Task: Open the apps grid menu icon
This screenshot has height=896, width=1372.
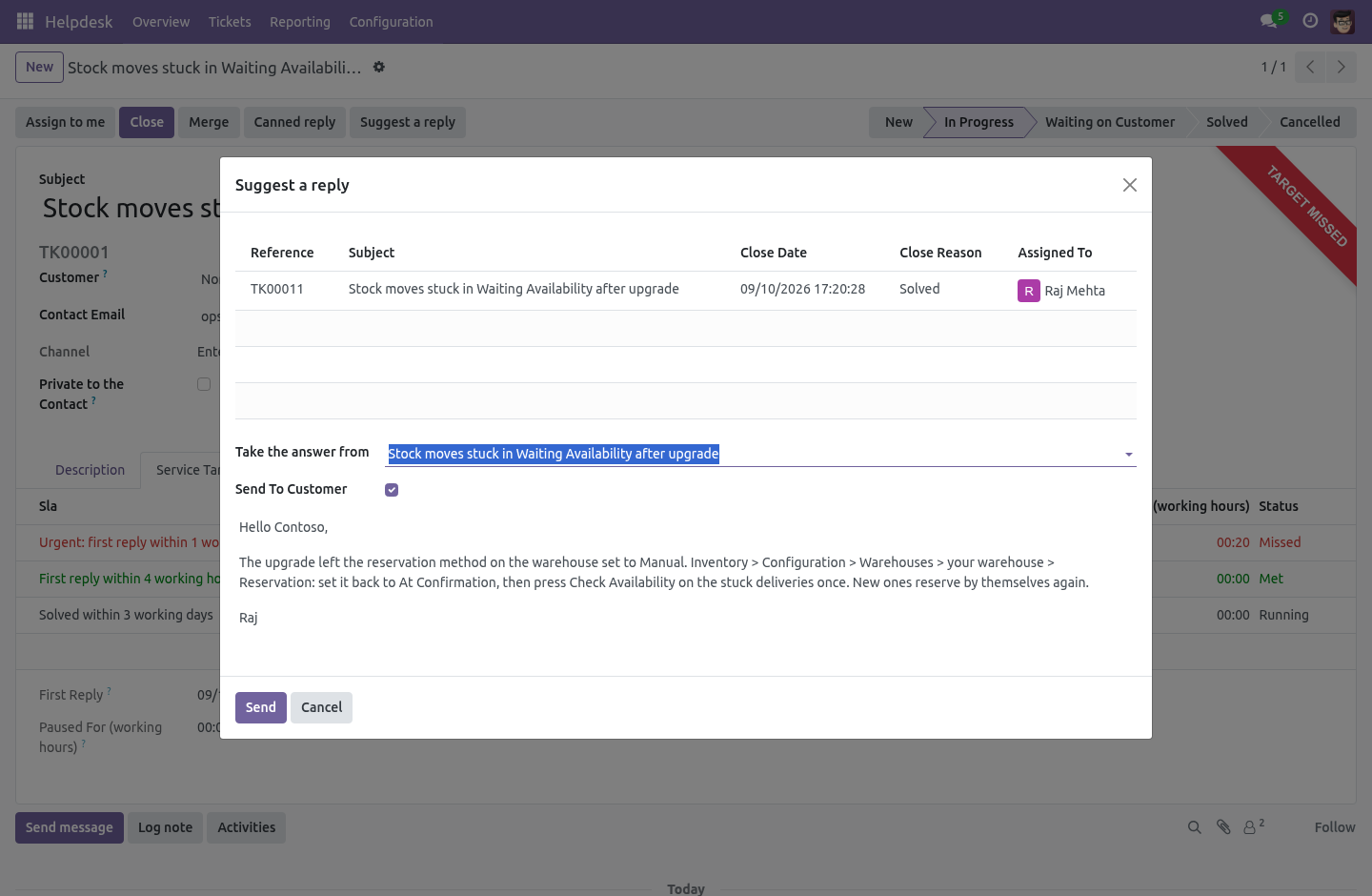Action: point(25,21)
